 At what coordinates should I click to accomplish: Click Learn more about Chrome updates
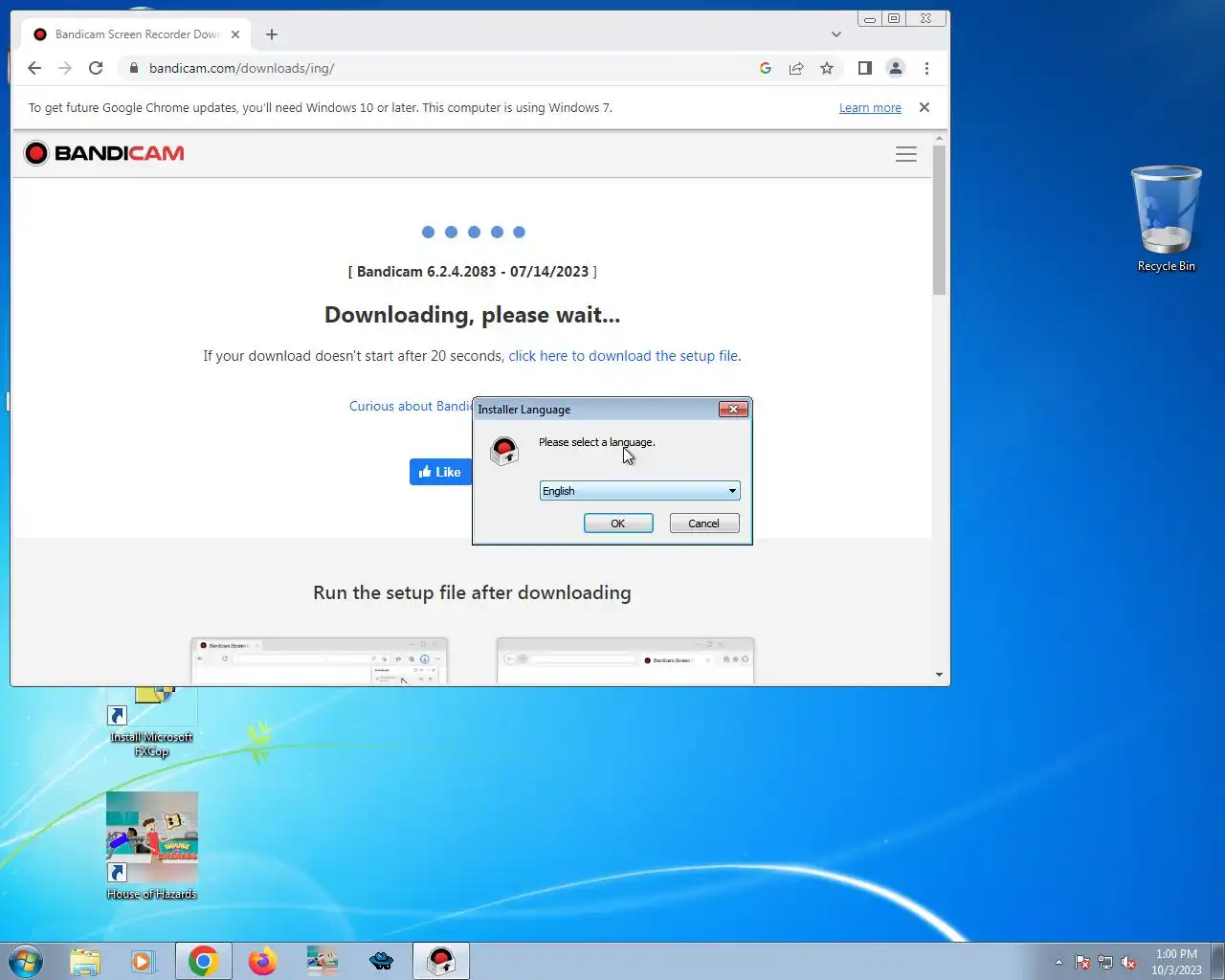870,108
